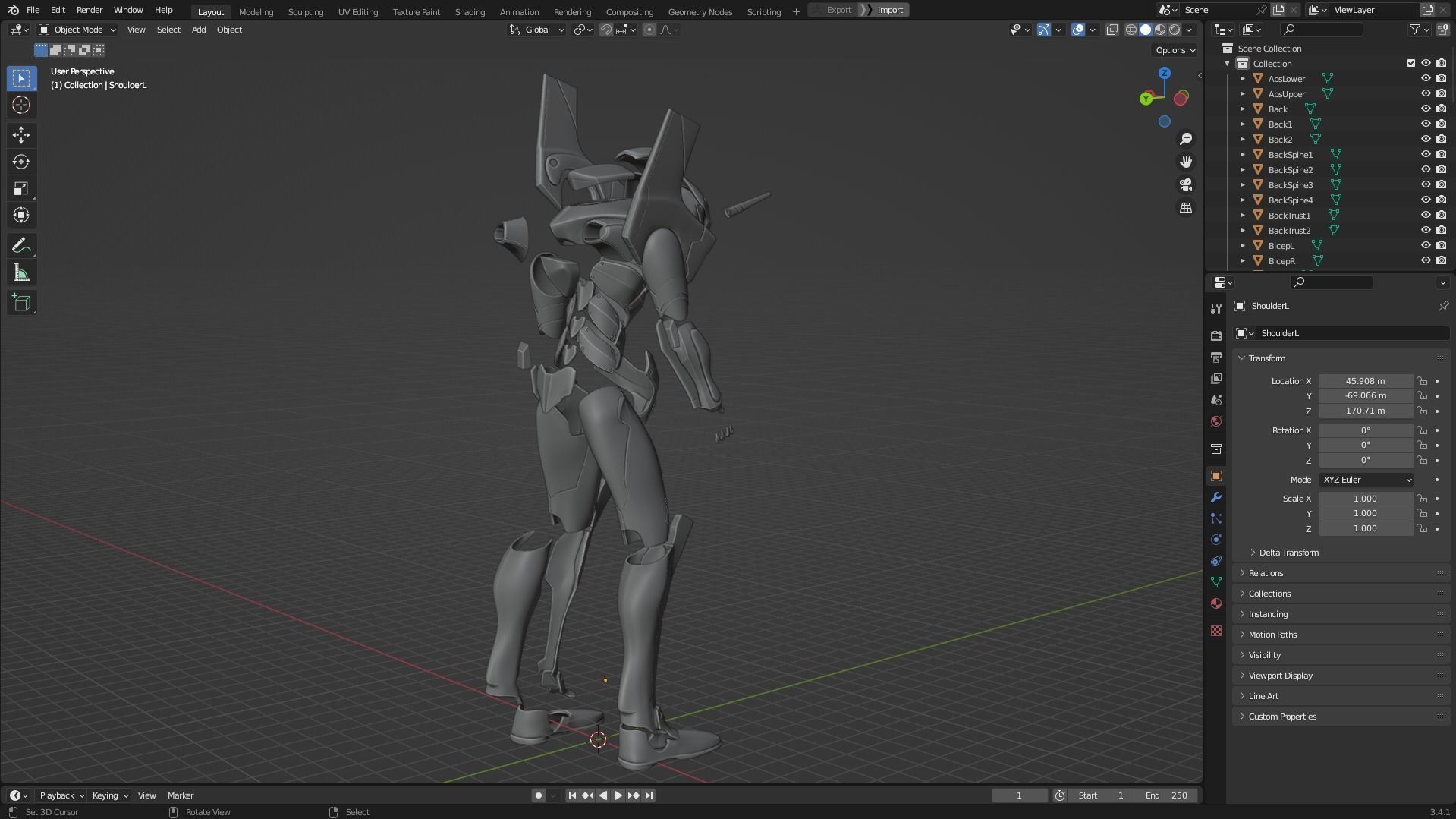Click the Import button

pos(885,10)
